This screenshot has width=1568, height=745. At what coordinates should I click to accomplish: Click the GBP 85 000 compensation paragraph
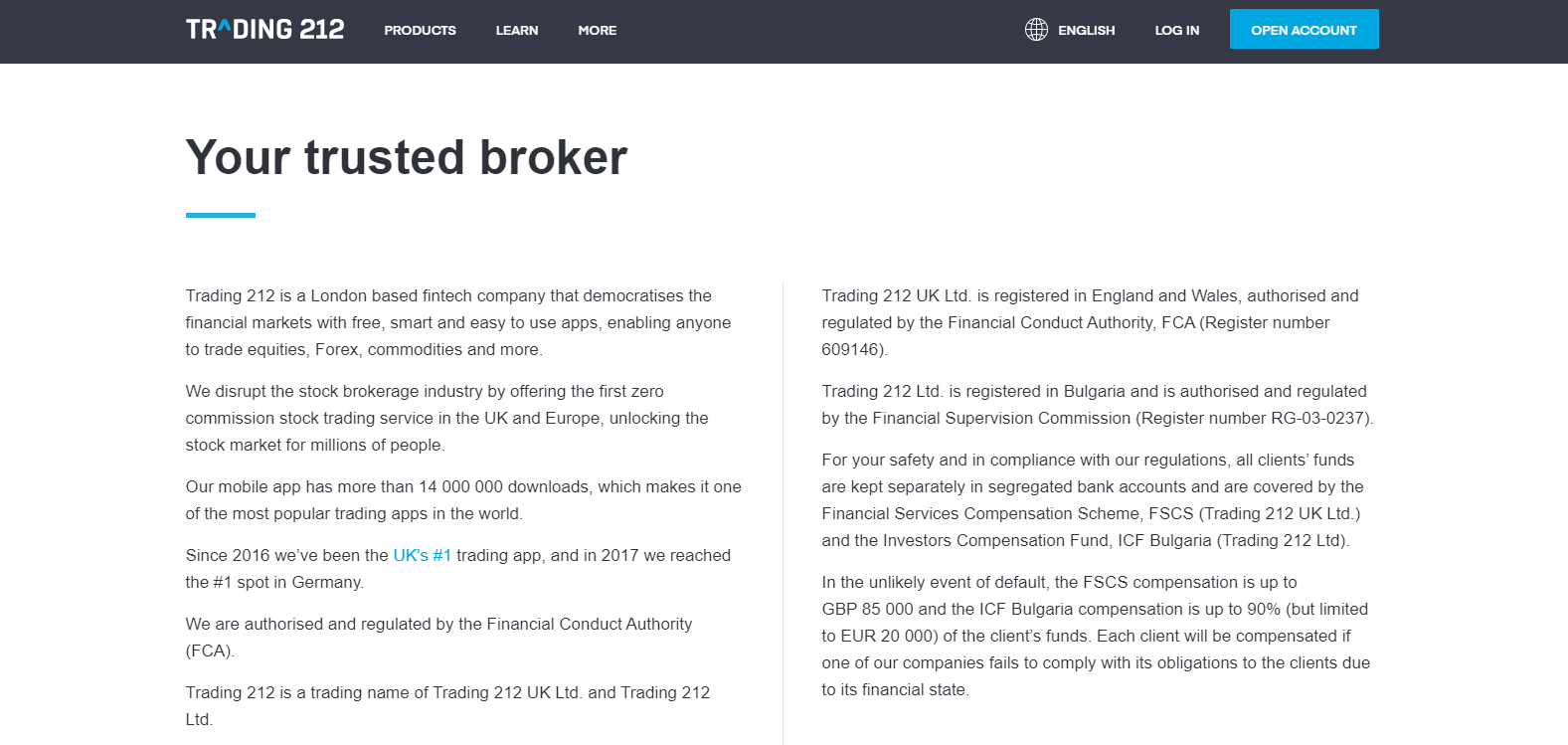click(x=1095, y=636)
